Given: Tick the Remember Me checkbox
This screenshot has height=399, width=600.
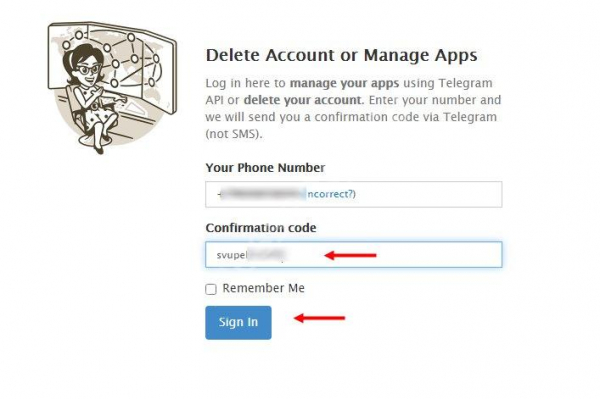Looking at the screenshot, I should (211, 289).
